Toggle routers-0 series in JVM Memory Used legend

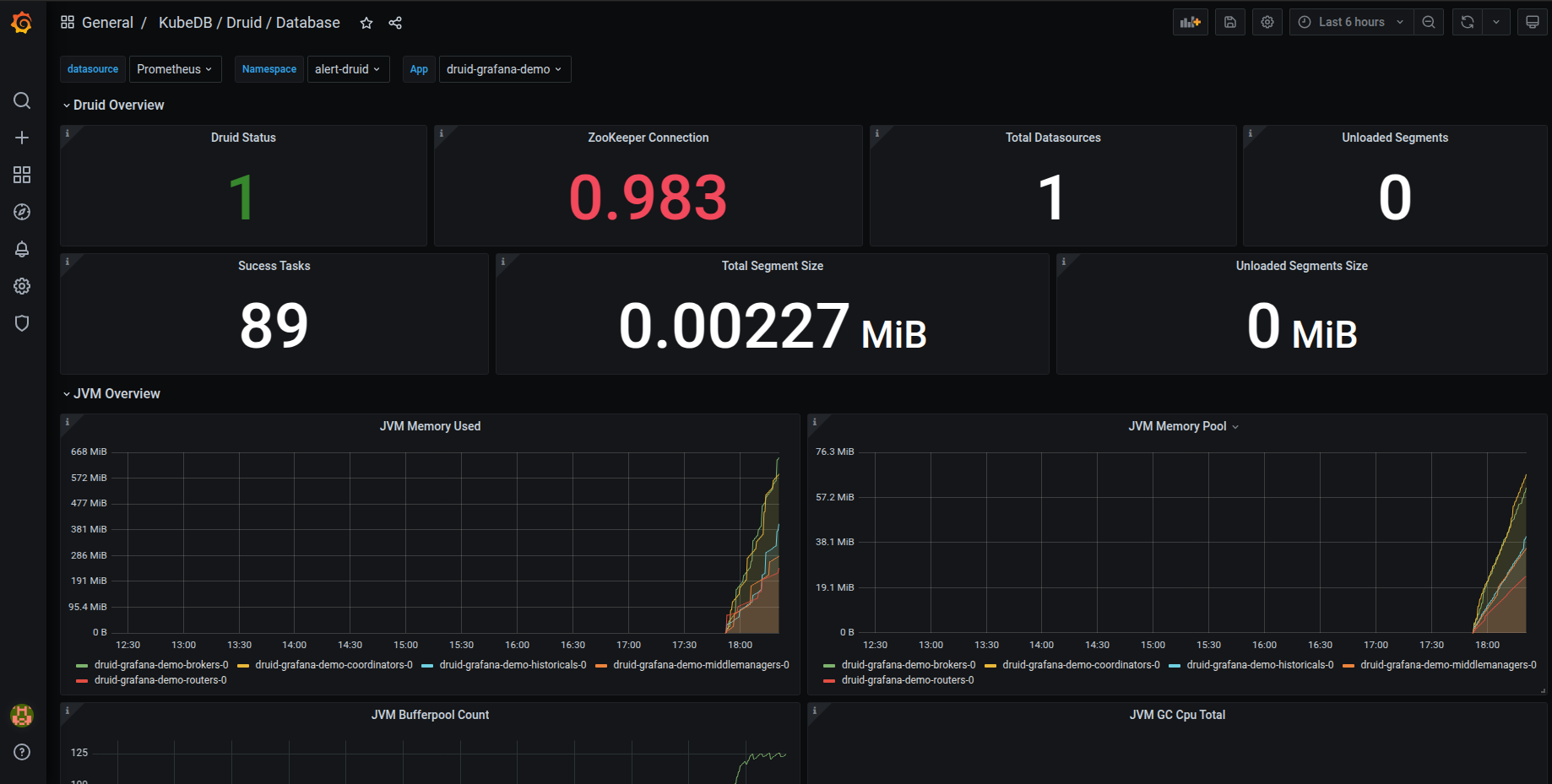click(x=160, y=680)
